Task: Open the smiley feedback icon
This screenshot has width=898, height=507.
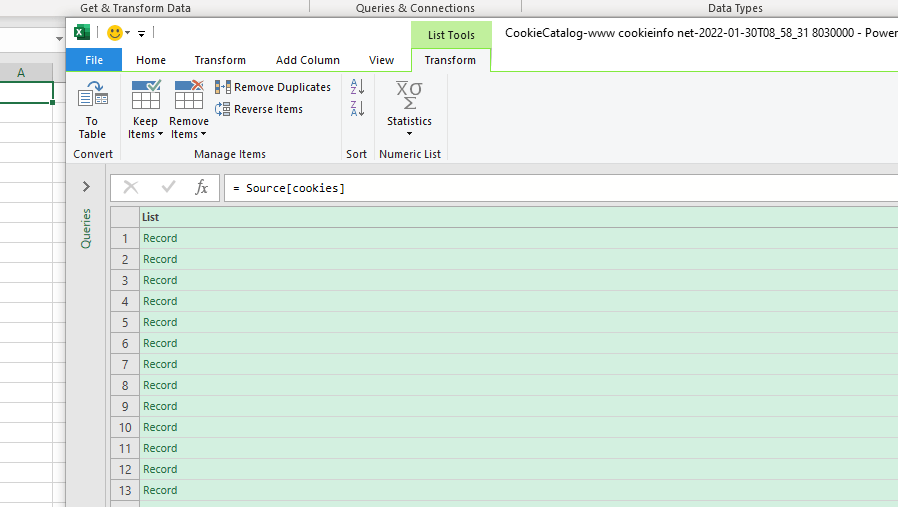Action: tap(115, 33)
